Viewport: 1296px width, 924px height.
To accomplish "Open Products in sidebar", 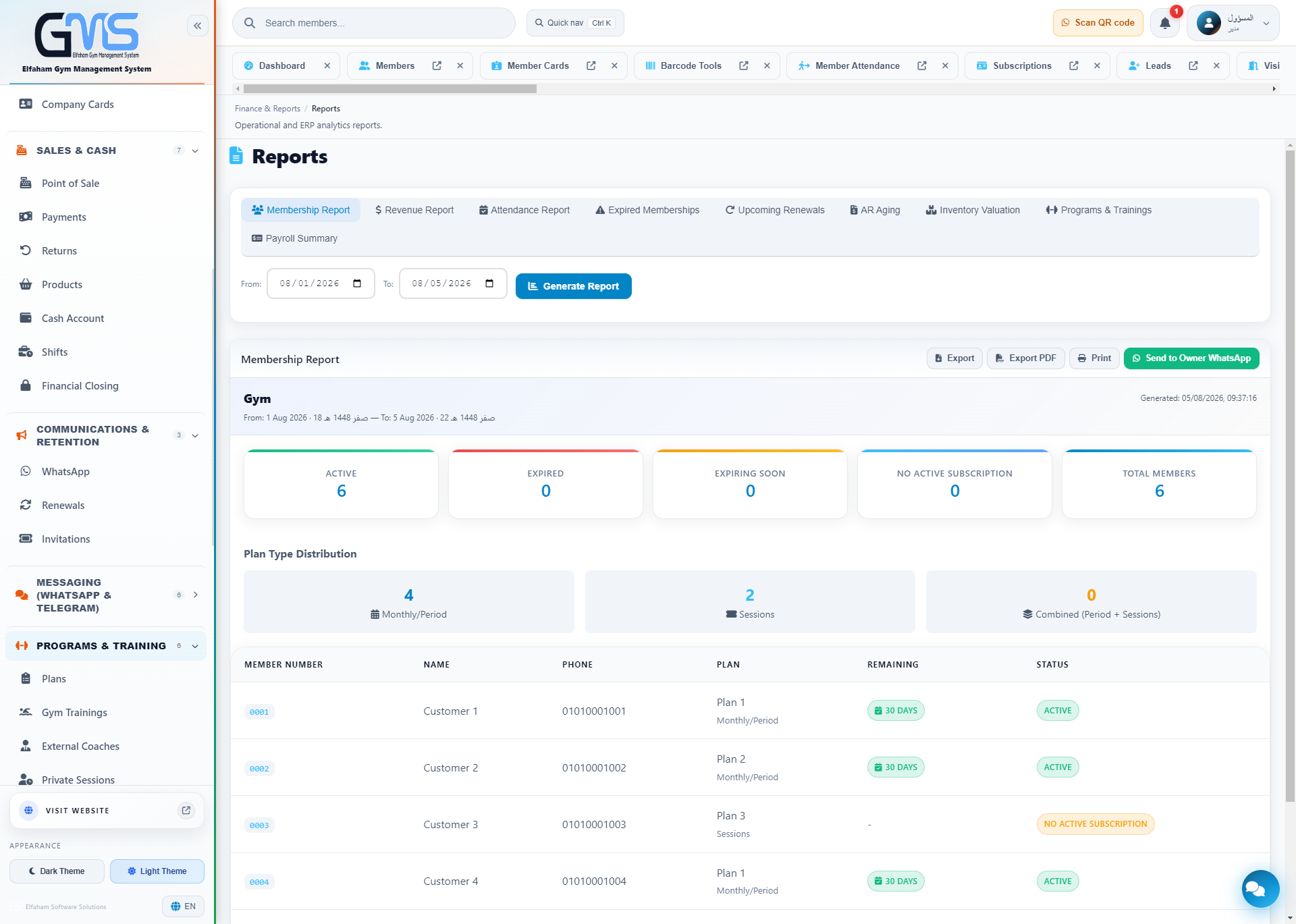I will pyautogui.click(x=106, y=285).
